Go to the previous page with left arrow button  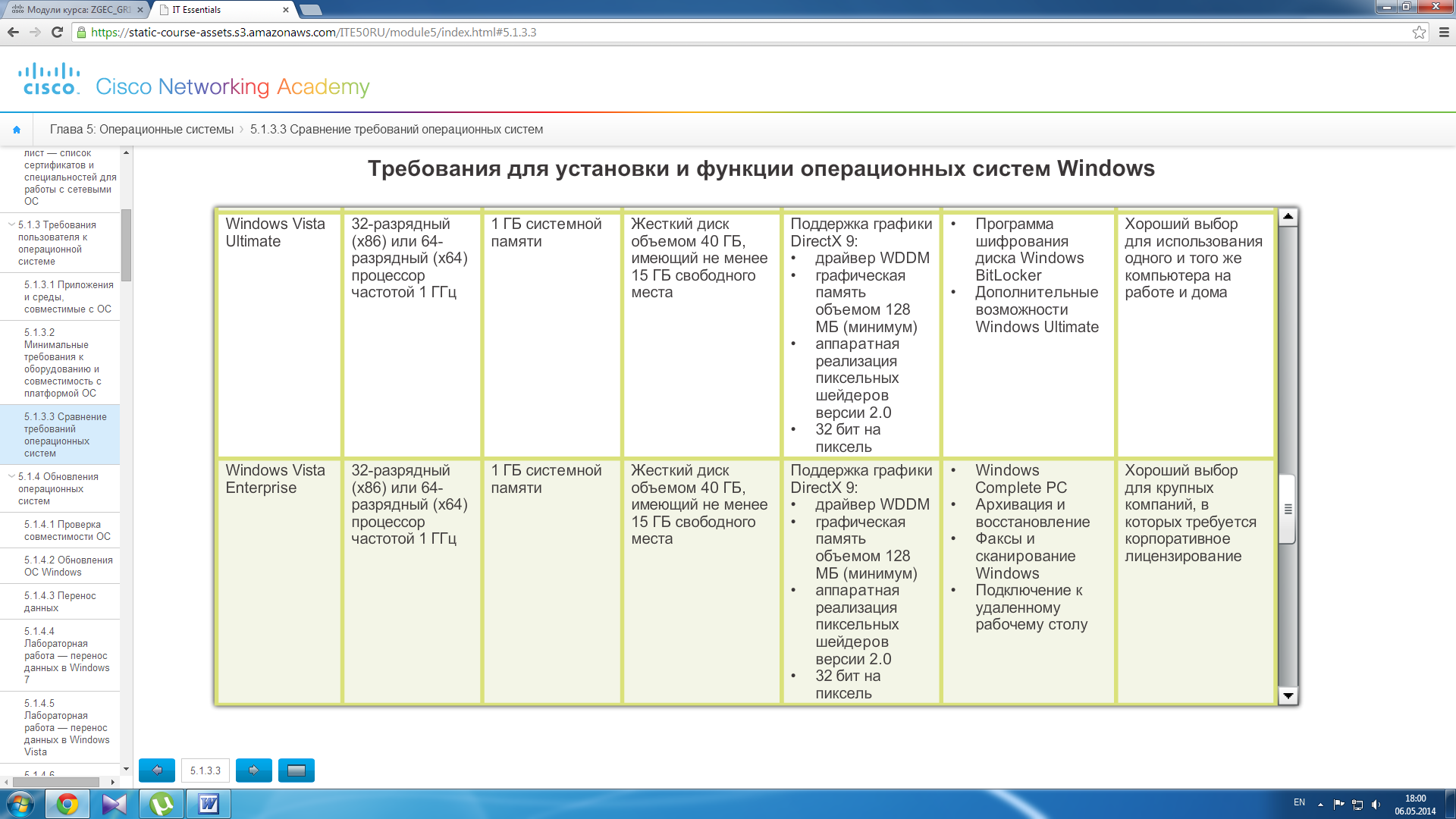(x=157, y=770)
